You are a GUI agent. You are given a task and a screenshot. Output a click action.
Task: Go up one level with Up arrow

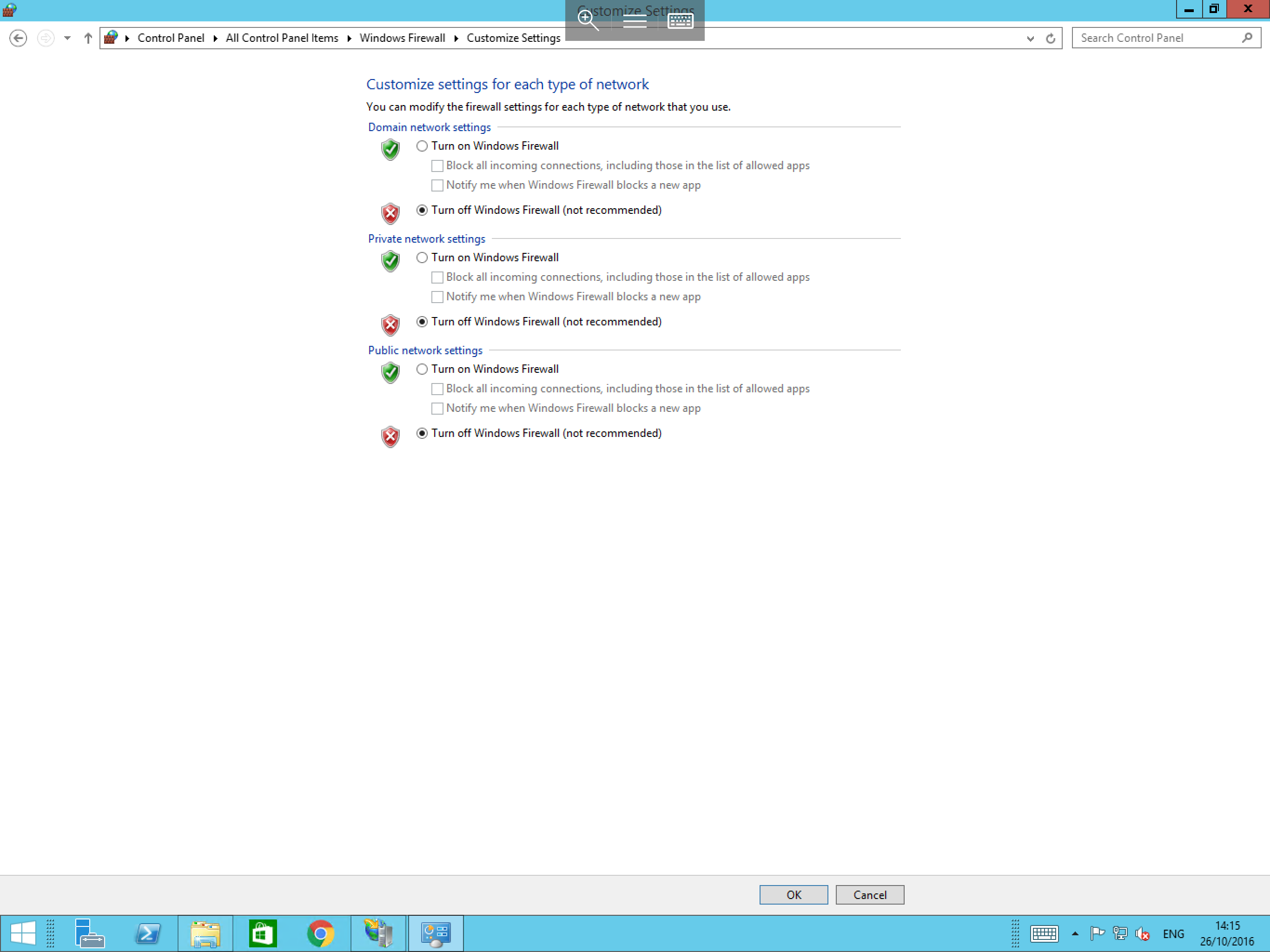[88, 38]
